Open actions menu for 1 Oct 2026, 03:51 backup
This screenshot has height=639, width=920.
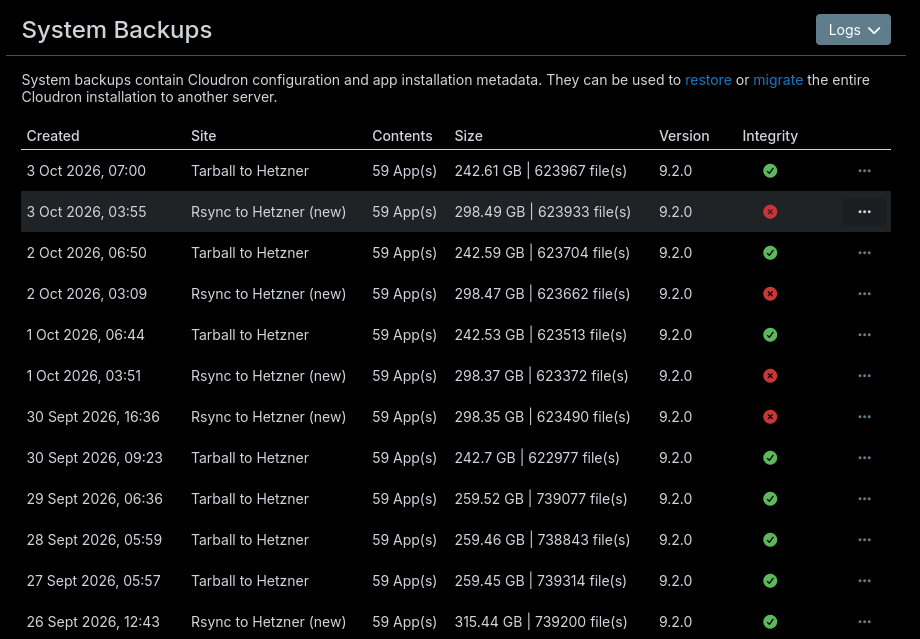coord(864,376)
